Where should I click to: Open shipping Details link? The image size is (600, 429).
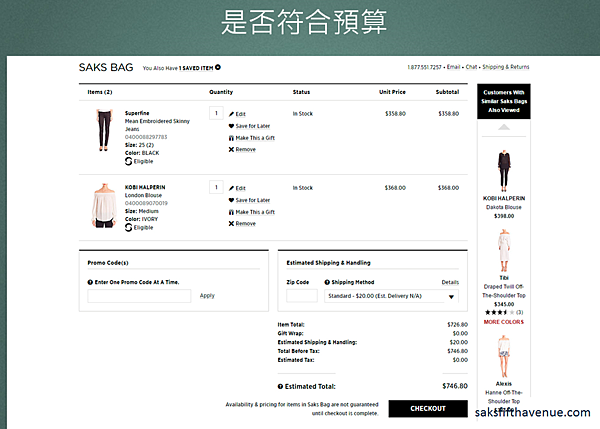click(450, 282)
